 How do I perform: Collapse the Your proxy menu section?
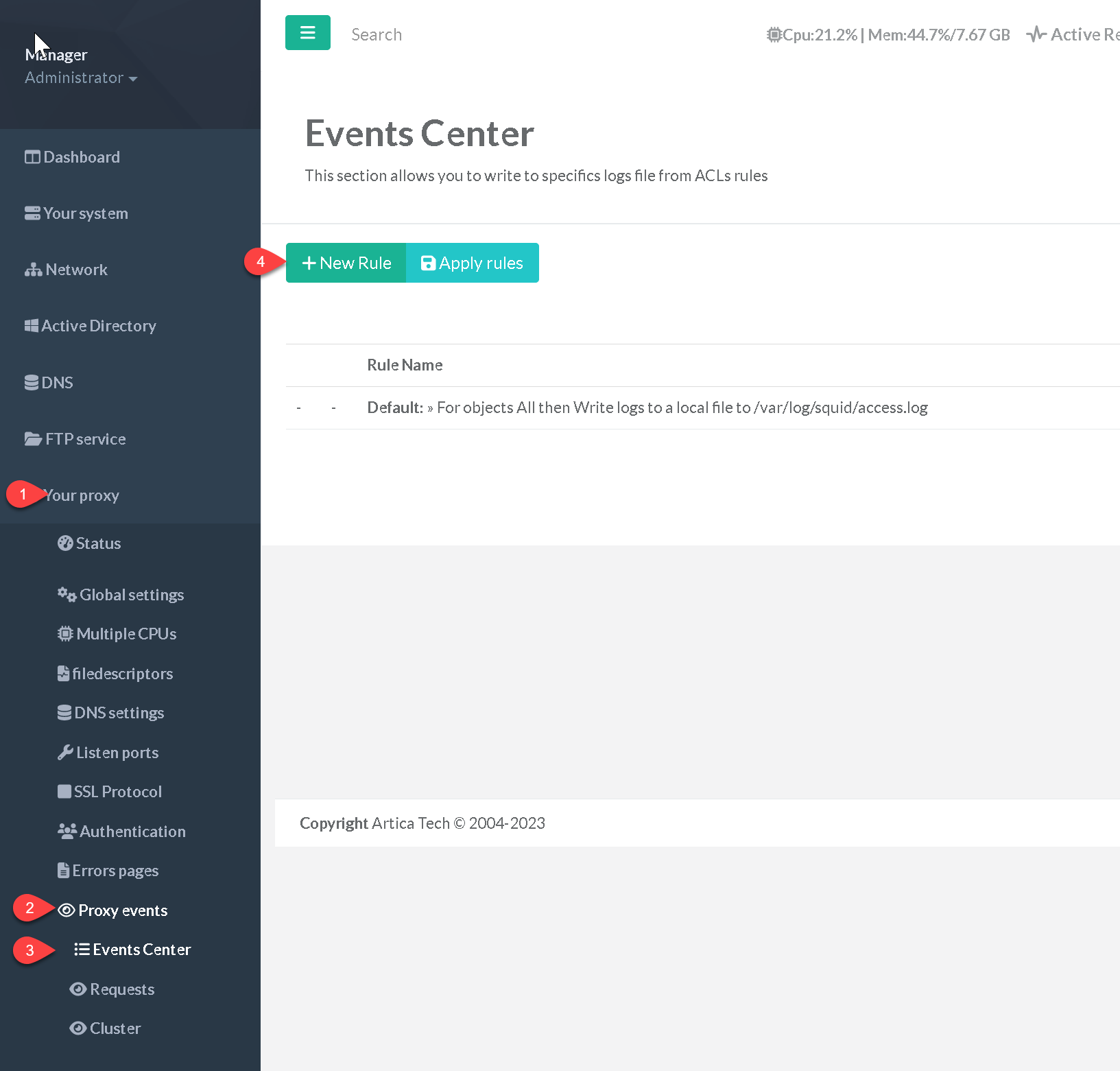(82, 495)
